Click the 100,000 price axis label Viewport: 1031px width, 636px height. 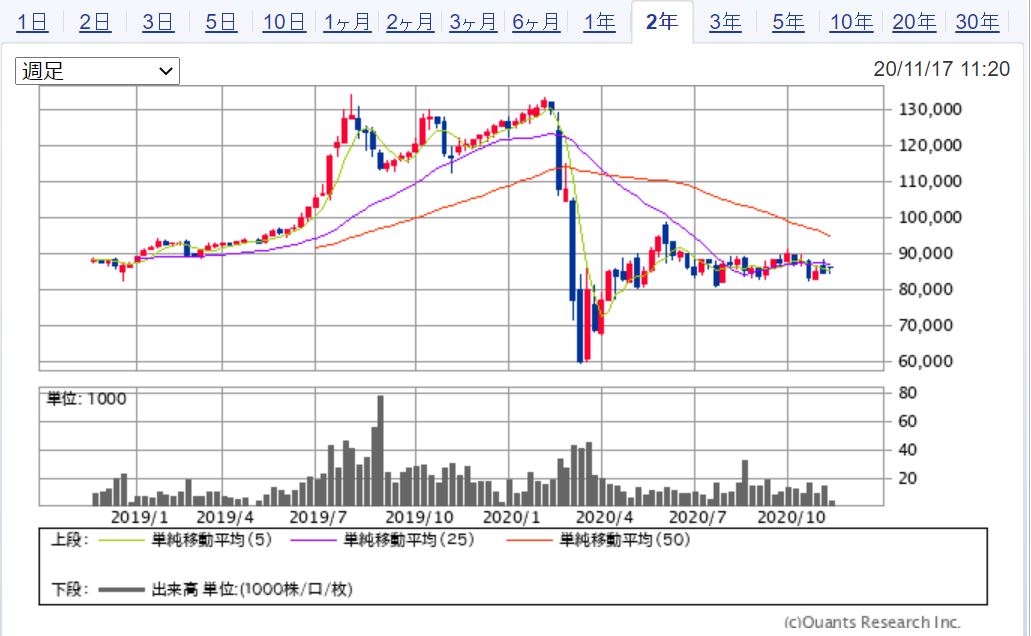click(x=930, y=218)
